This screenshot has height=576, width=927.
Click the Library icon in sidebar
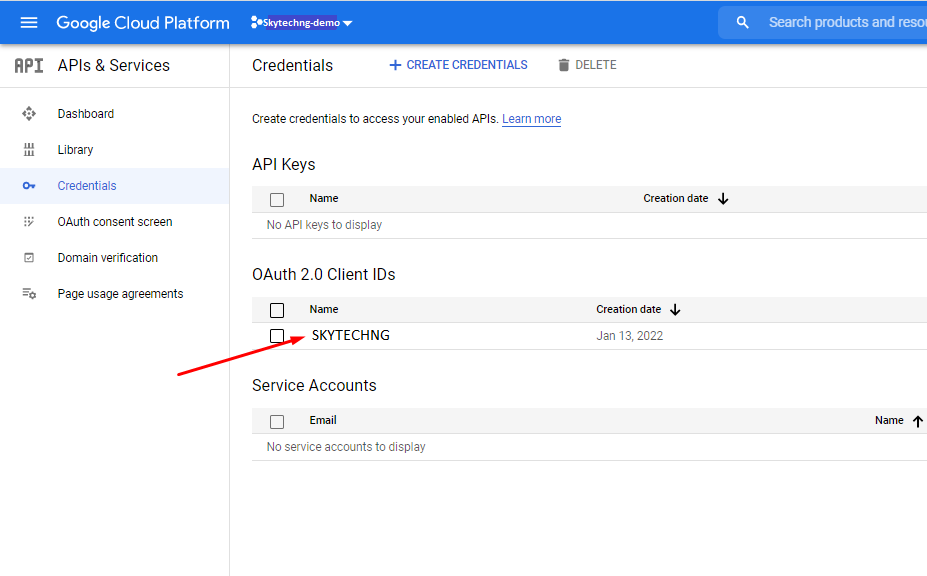29,150
